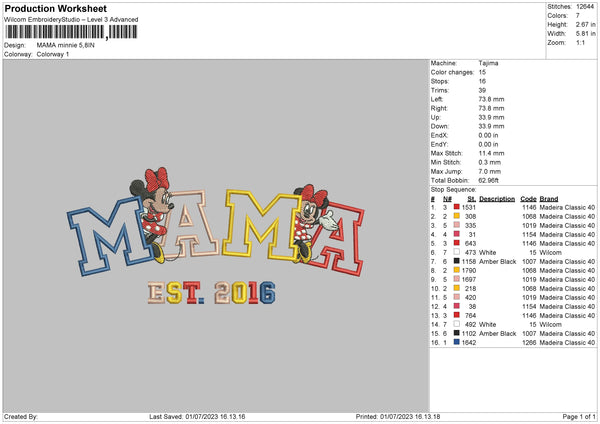Screen dimensions: 600x424
Task: Click the yellow swatch in stop row 2
Action: point(457,216)
